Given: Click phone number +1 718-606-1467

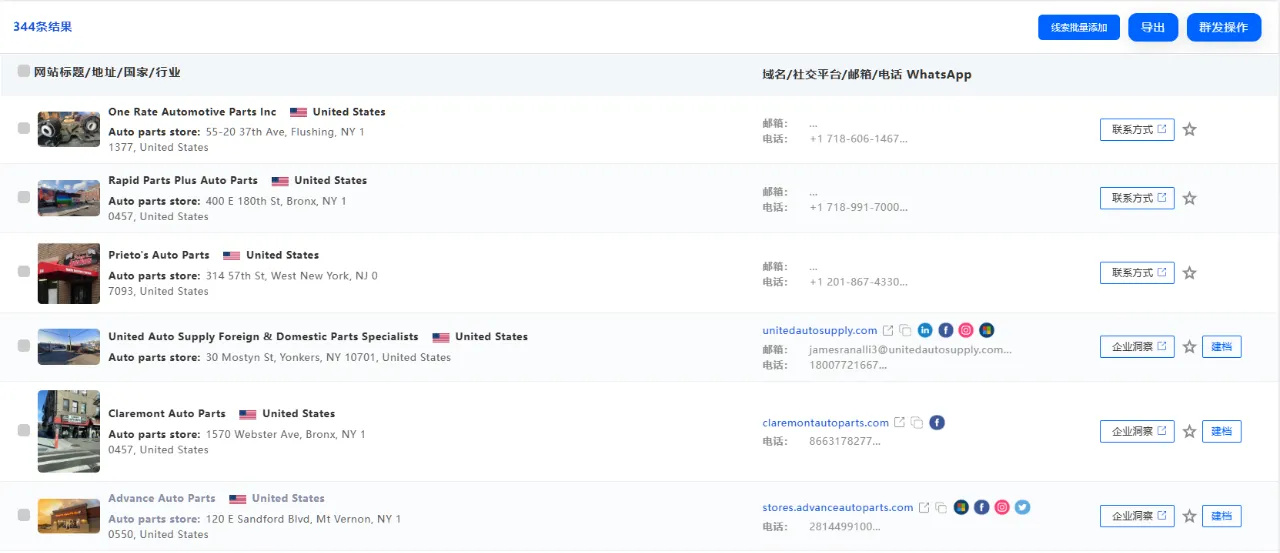Looking at the screenshot, I should point(859,139).
